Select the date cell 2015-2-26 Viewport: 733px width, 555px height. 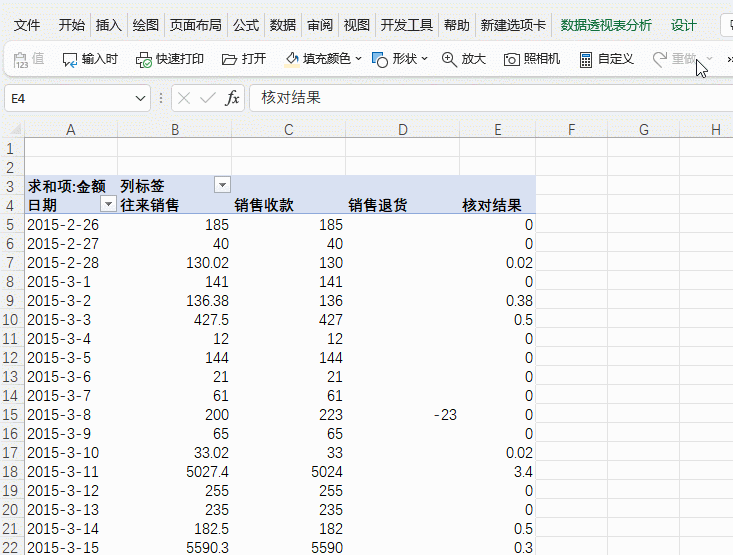click(x=71, y=225)
